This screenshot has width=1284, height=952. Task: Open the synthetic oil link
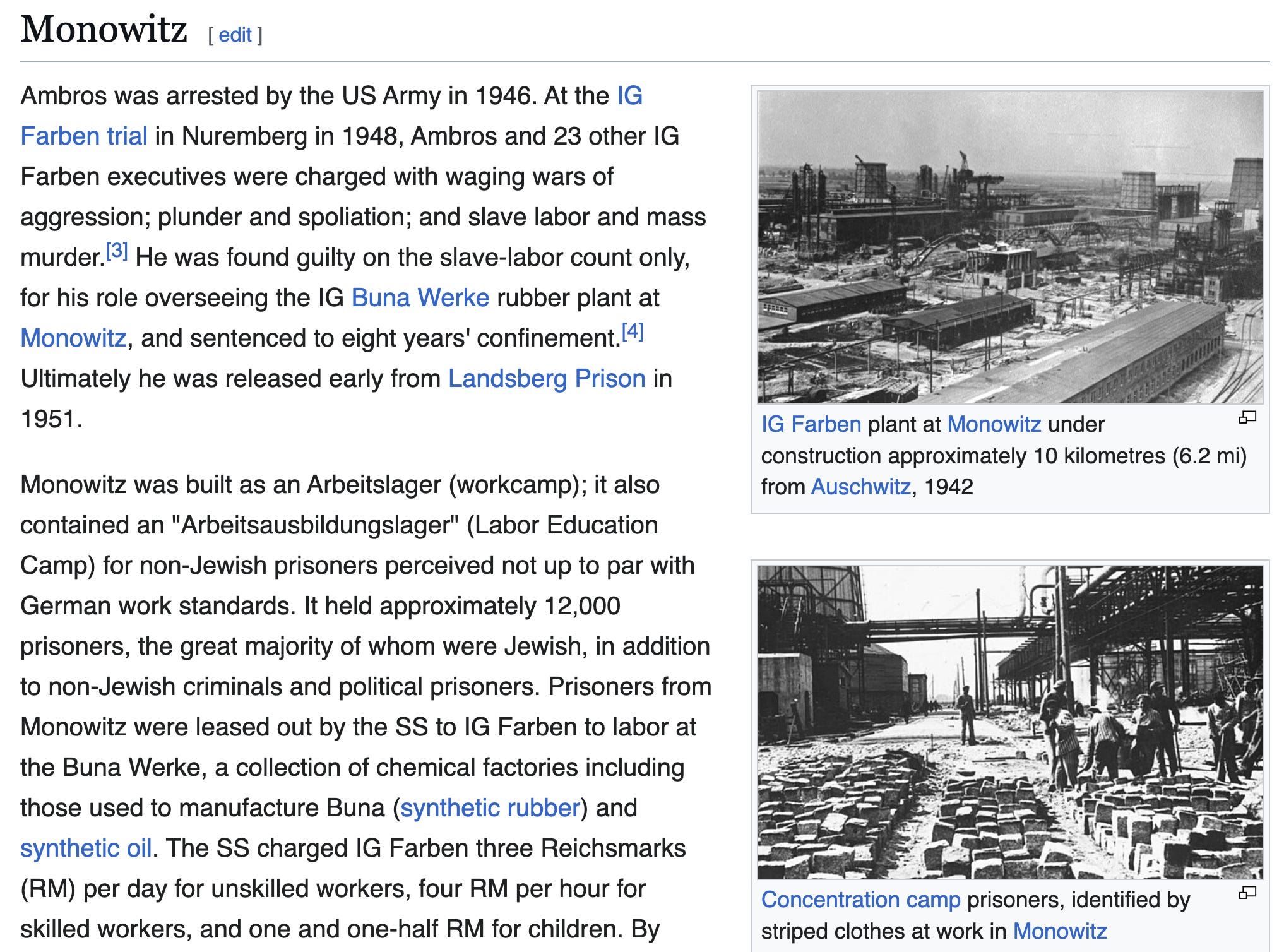(x=86, y=848)
